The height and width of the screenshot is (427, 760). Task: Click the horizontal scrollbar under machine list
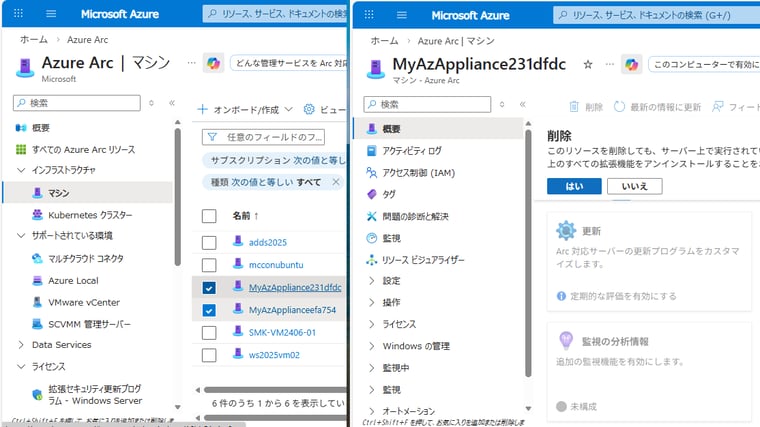pos(275,390)
